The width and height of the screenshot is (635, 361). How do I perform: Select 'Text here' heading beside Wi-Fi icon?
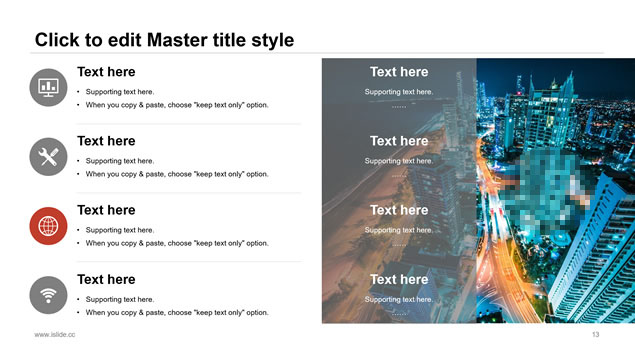click(106, 280)
